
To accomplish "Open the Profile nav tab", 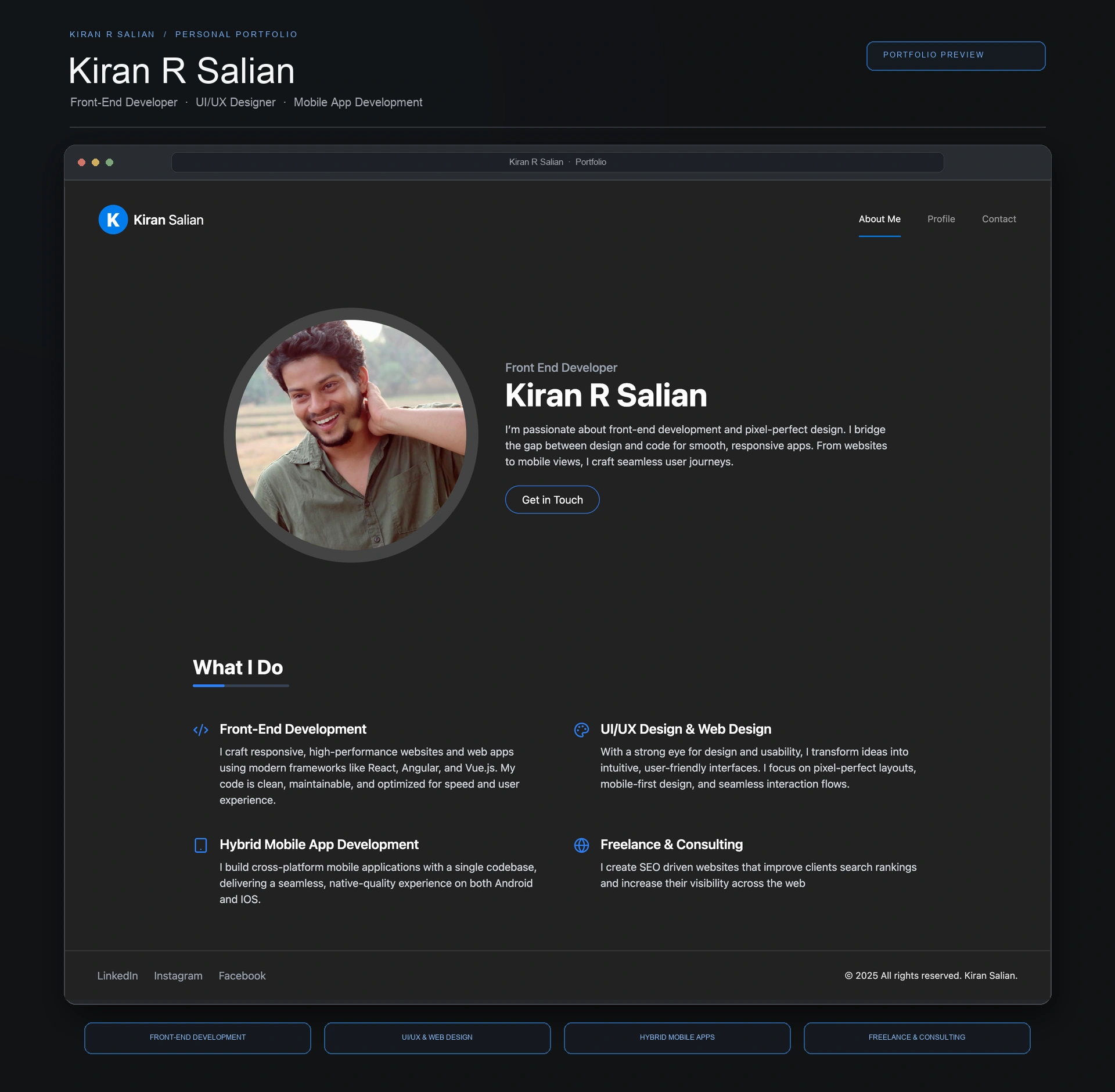I will click(941, 219).
